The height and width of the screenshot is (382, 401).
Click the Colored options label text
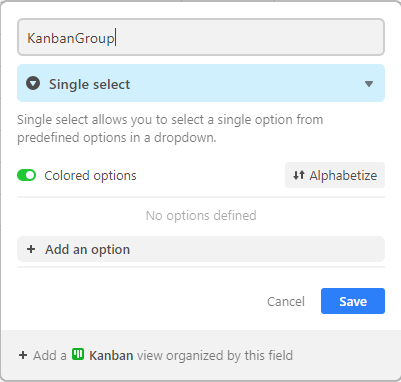[90, 175]
